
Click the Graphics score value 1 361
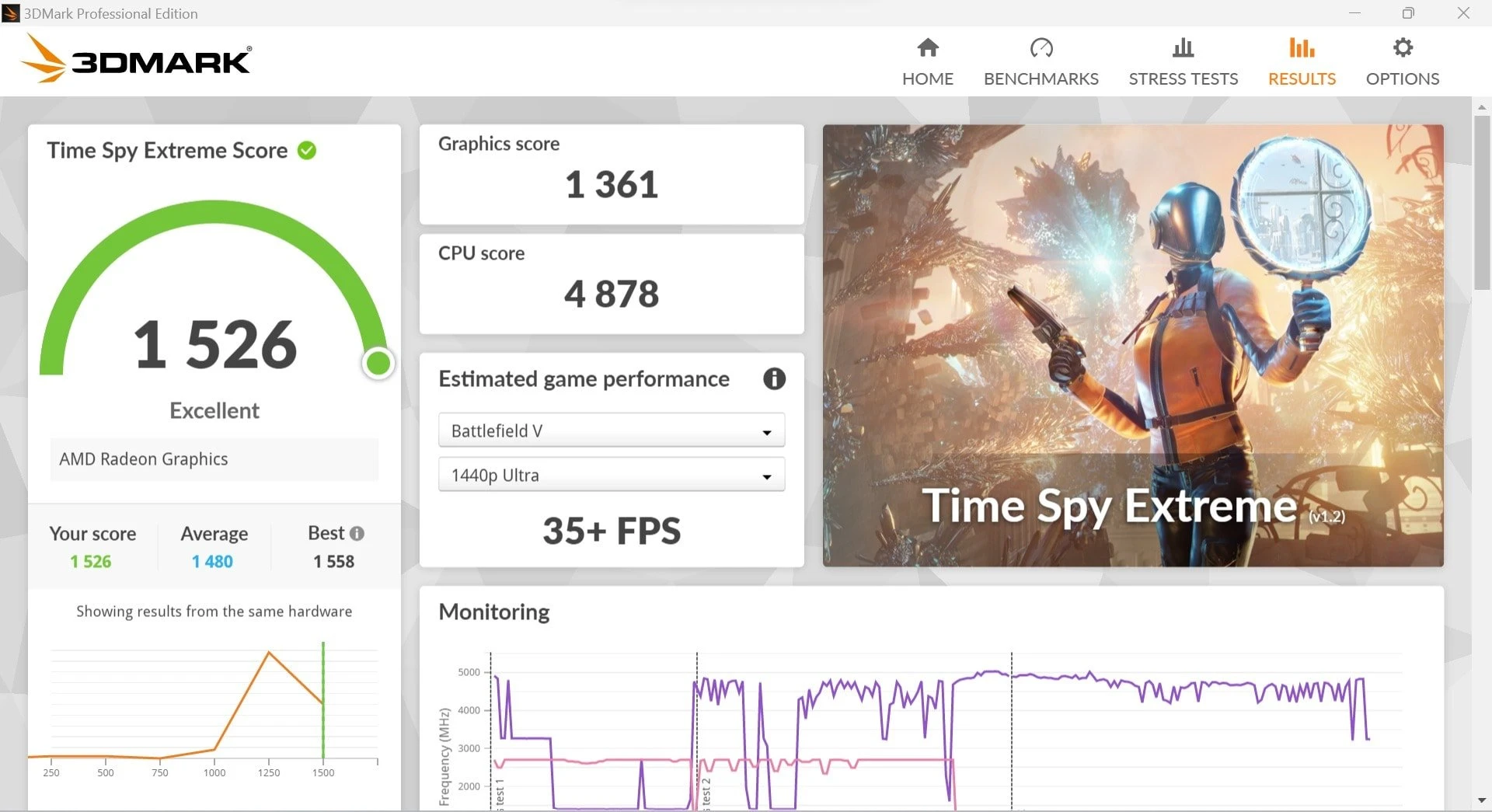(x=612, y=185)
